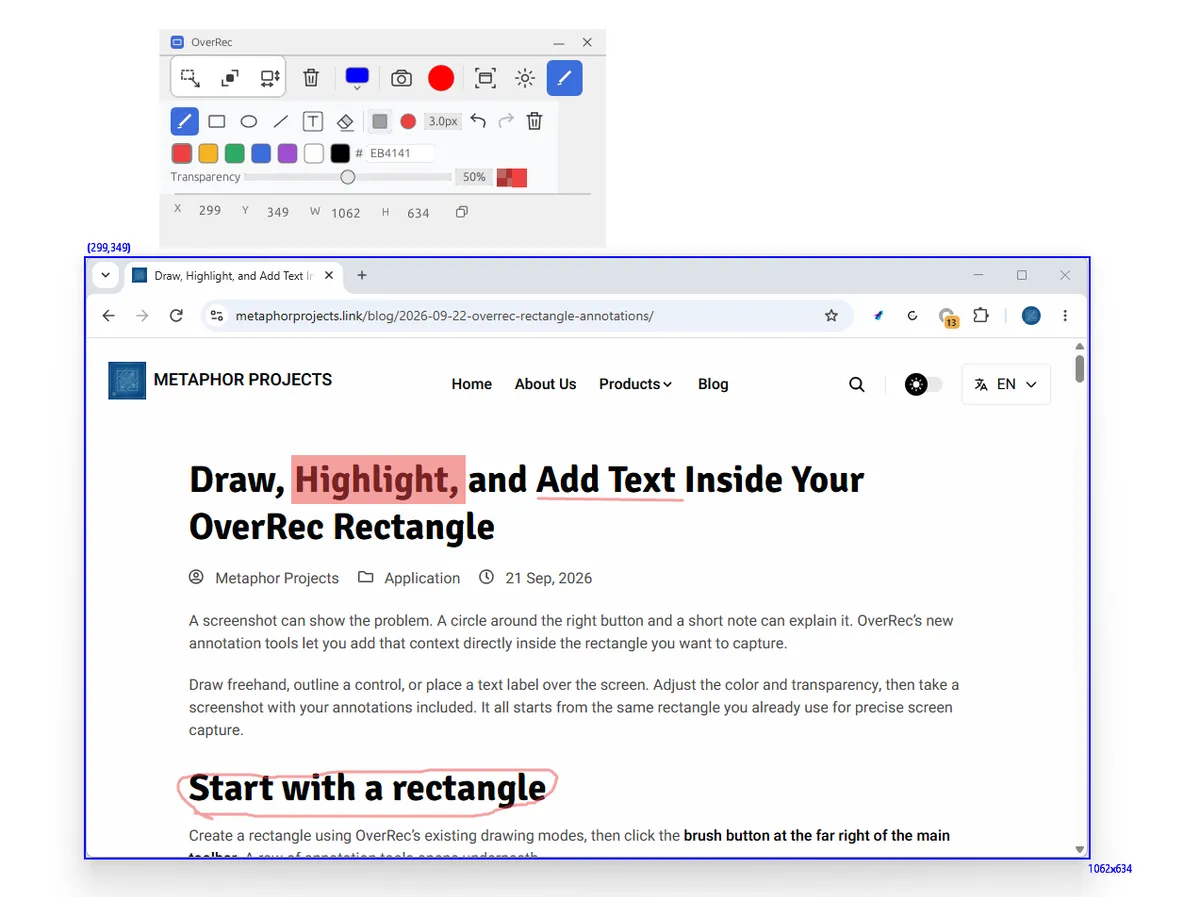Redo the annotation with the forward arrow
Screen dimensions: 1200x897
pos(506,121)
